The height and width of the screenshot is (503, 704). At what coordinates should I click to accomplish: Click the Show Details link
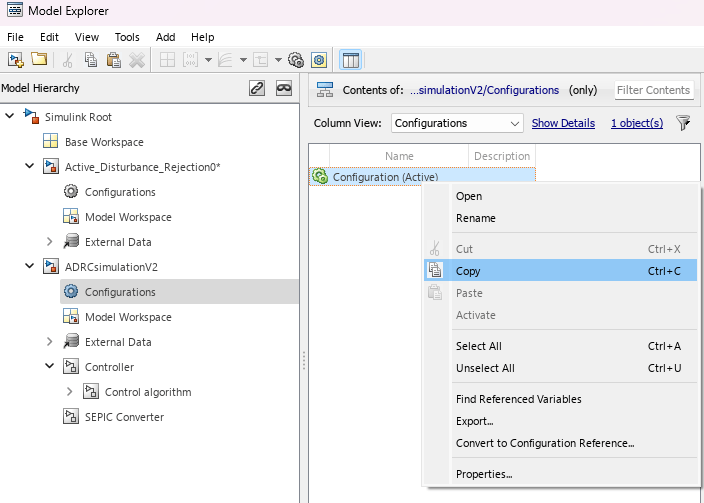point(563,123)
